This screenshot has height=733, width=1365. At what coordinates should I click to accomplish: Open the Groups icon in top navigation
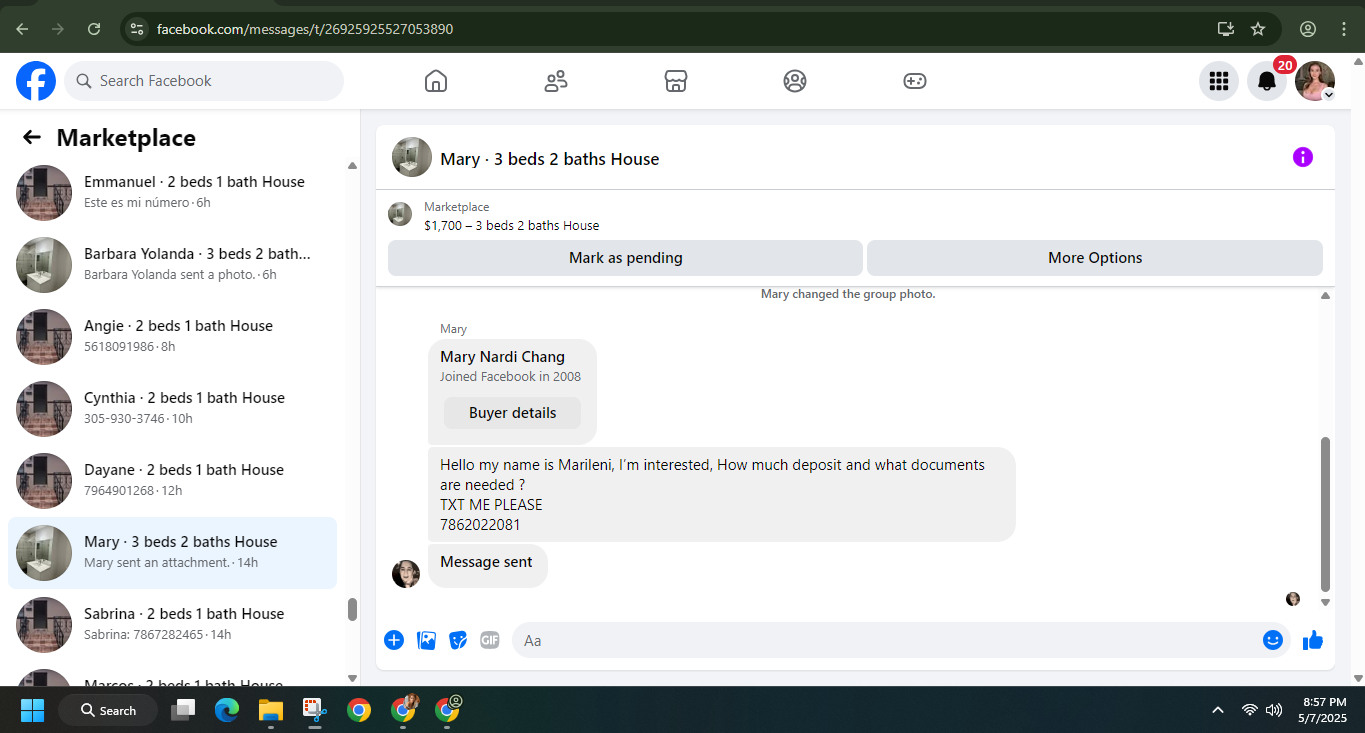click(x=795, y=81)
